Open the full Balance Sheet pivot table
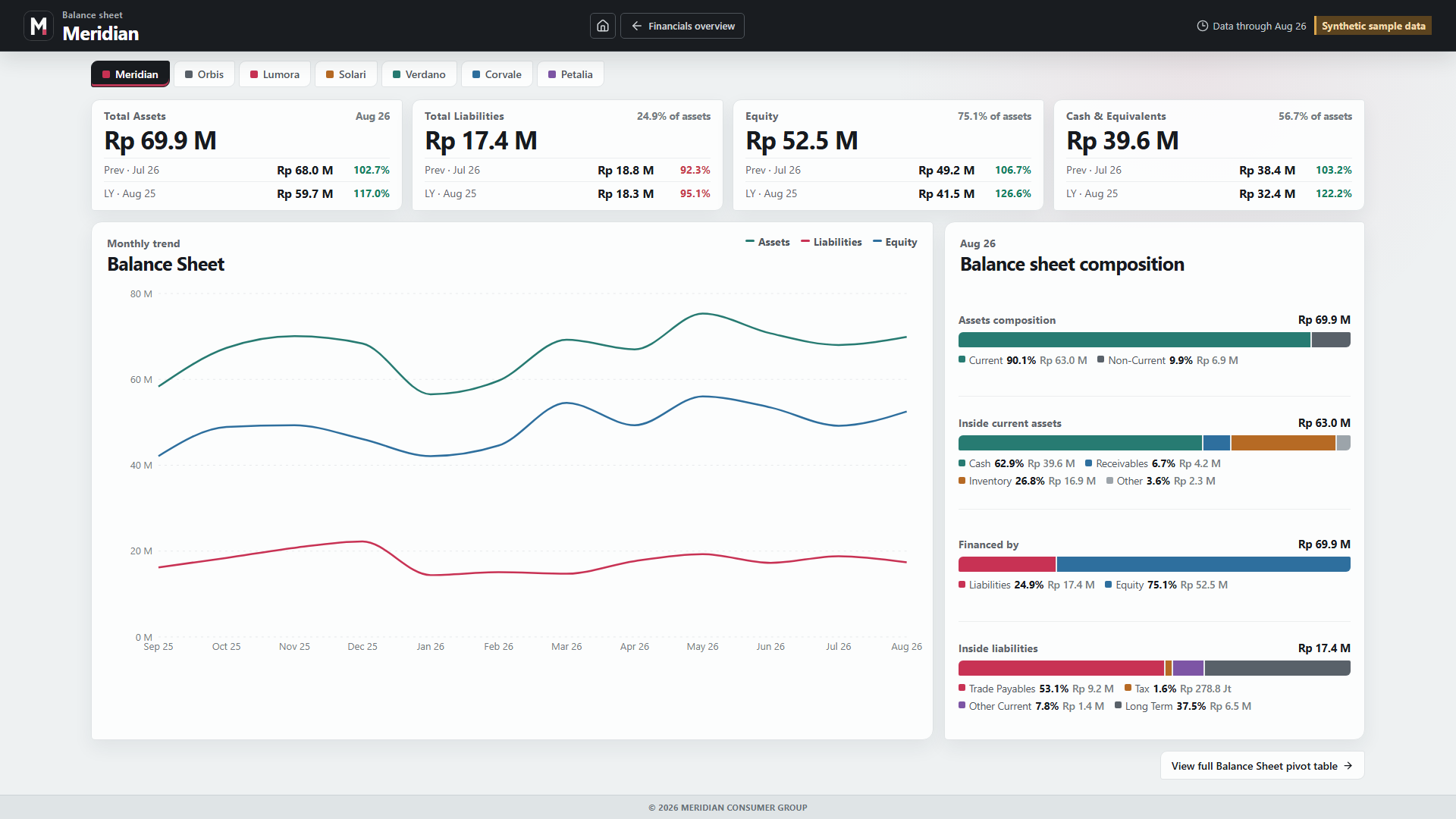Screen dimensions: 1456x819 point(1262,766)
